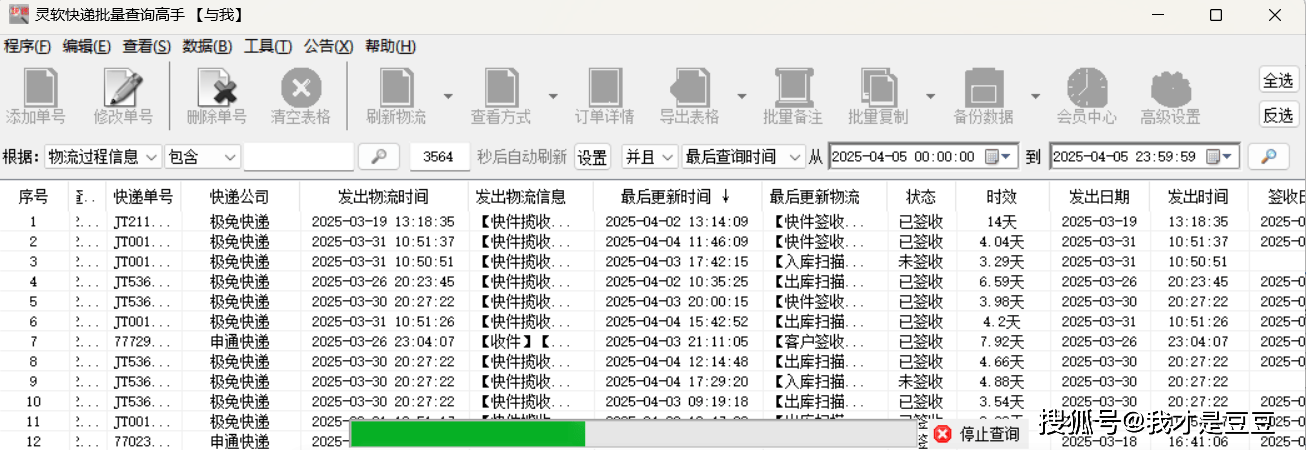Click the 发出物流信息 column header

point(530,196)
